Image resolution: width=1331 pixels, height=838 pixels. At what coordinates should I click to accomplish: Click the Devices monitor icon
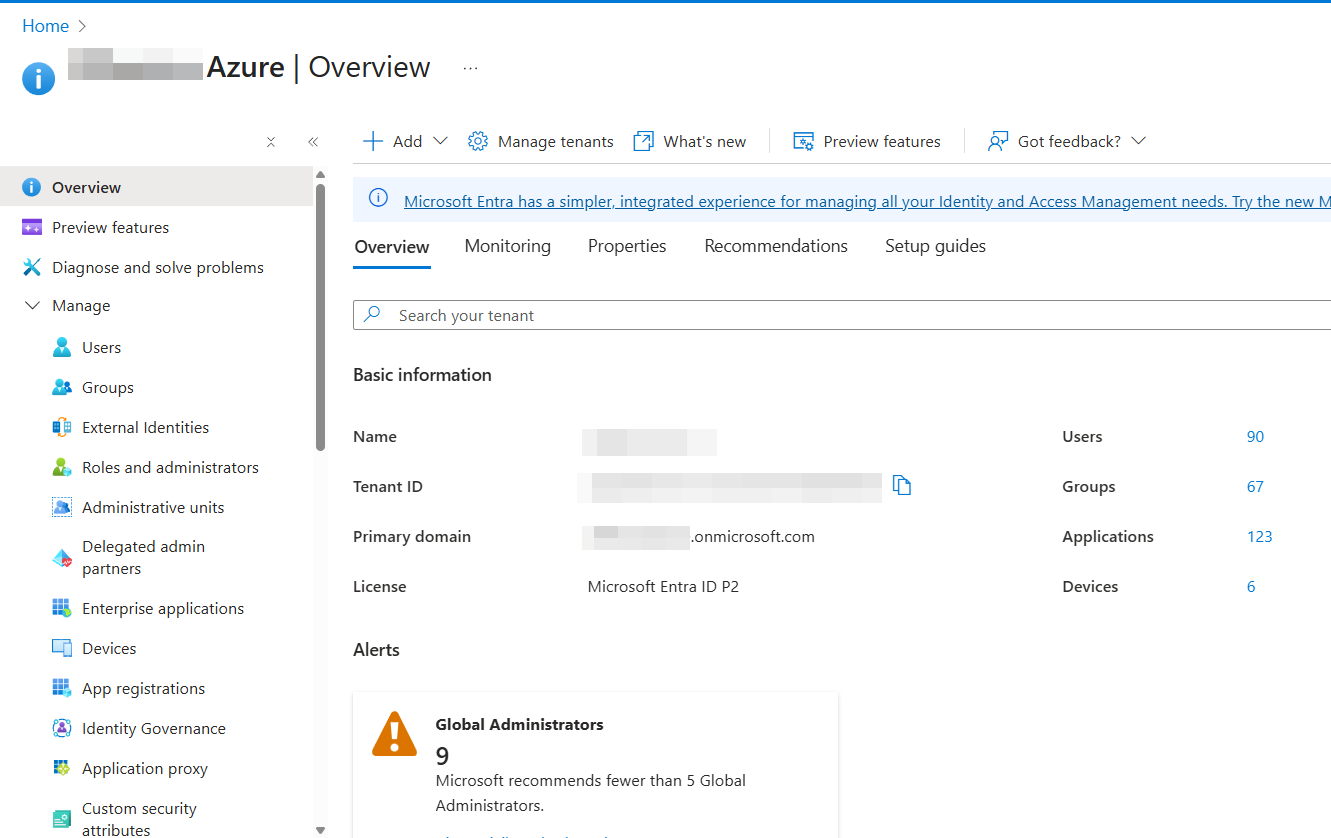pos(62,648)
